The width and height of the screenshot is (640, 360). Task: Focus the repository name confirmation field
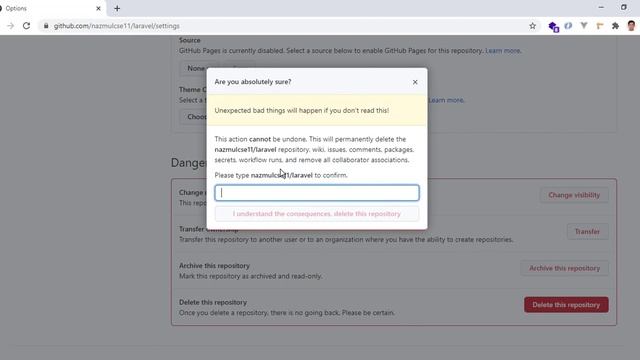317,193
